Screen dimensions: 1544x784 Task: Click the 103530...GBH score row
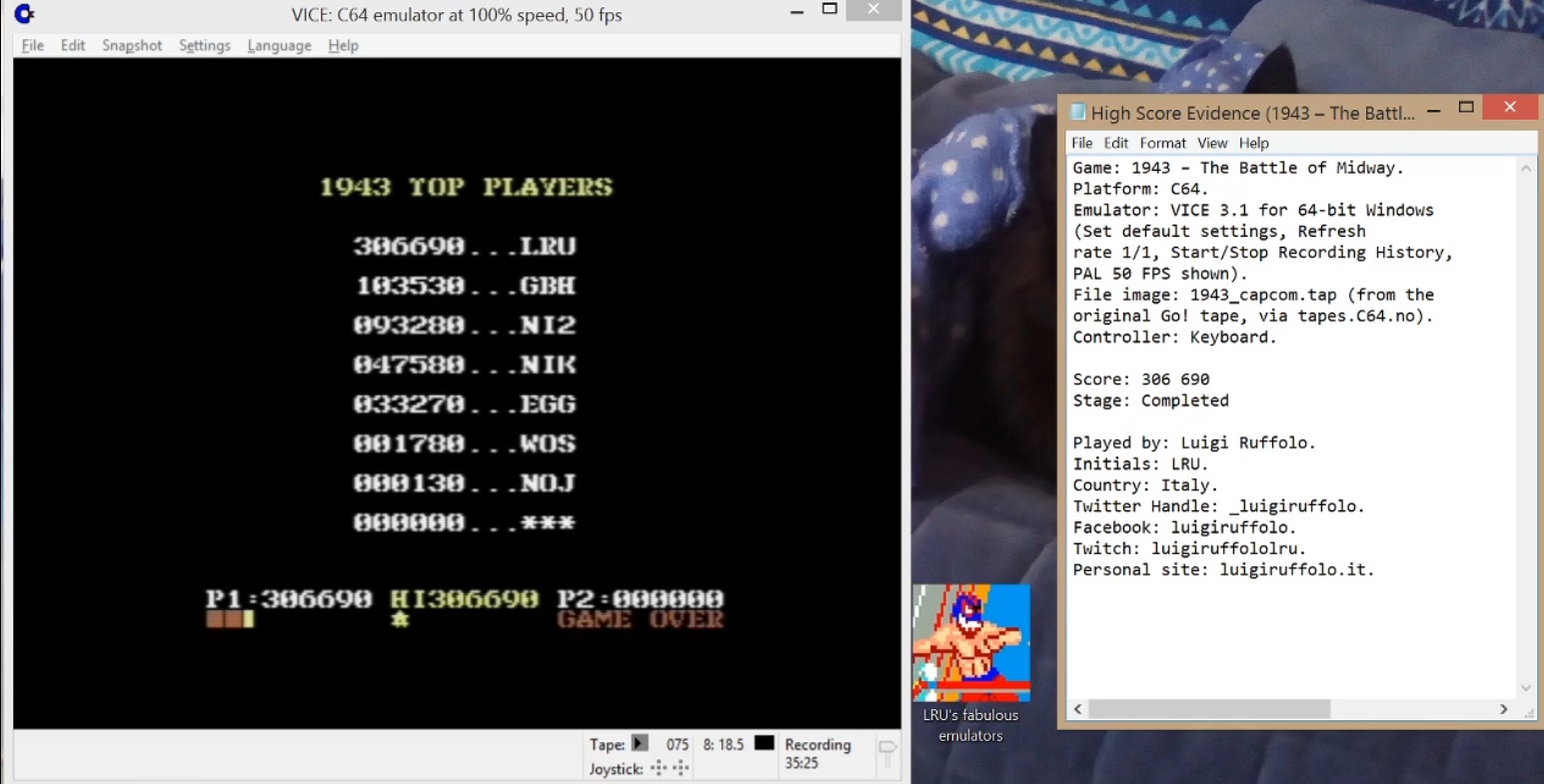point(465,286)
